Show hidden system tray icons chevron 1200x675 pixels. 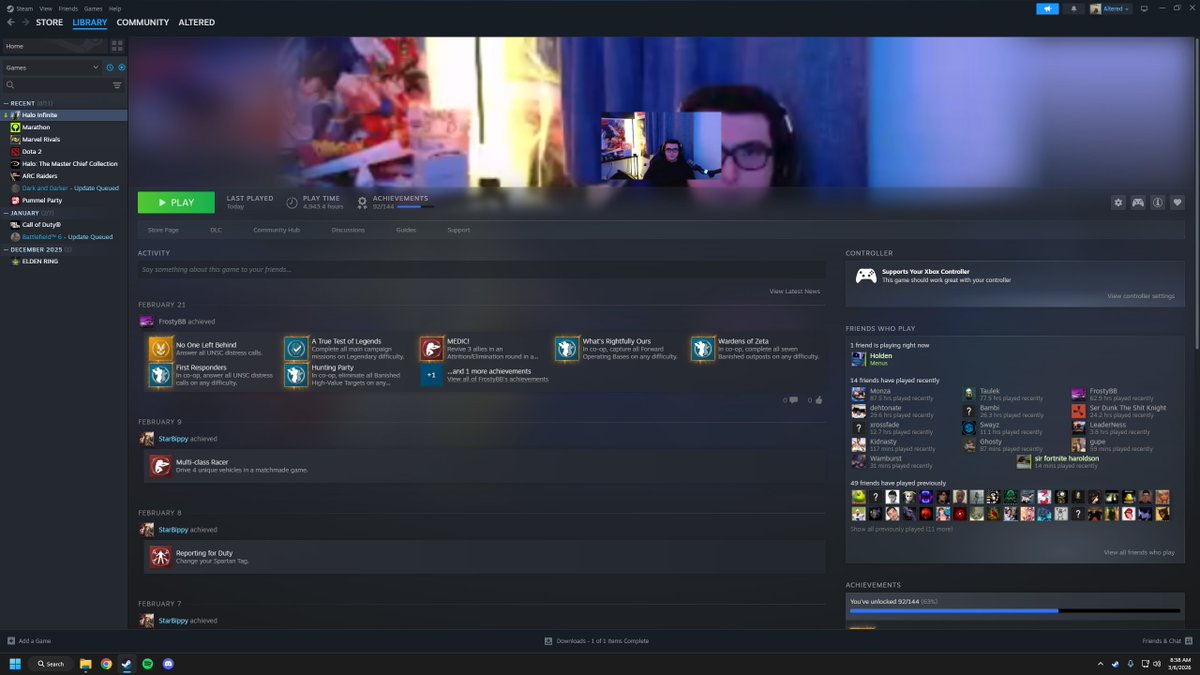pyautogui.click(x=1101, y=663)
